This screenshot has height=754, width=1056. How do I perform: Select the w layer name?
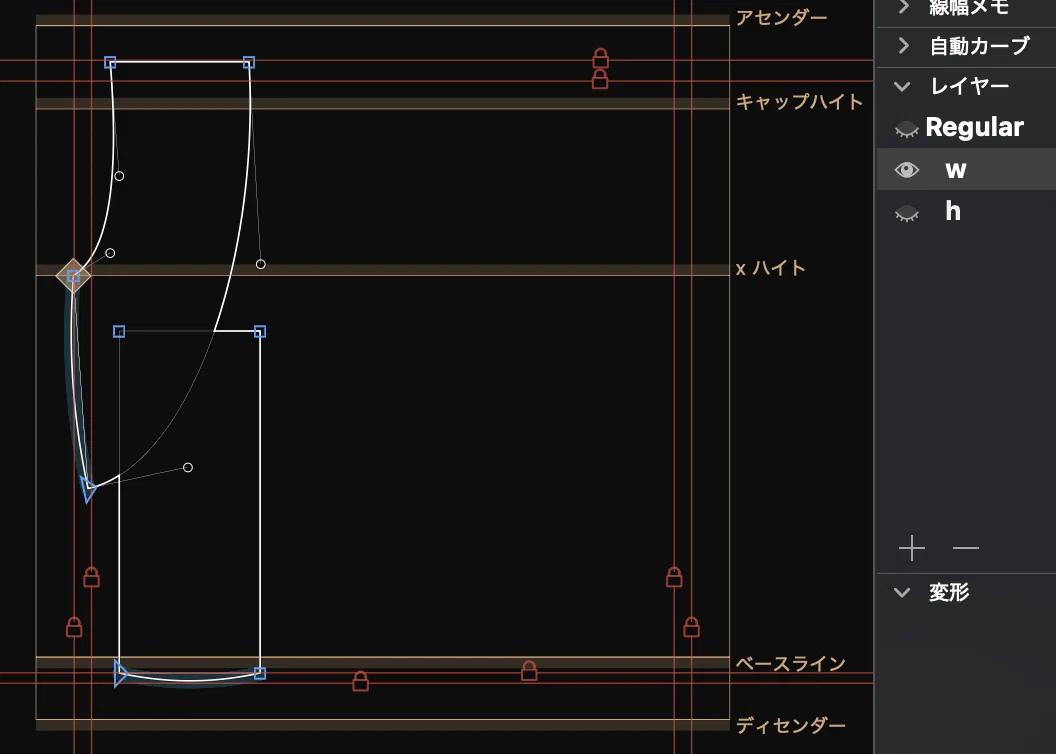pos(956,170)
